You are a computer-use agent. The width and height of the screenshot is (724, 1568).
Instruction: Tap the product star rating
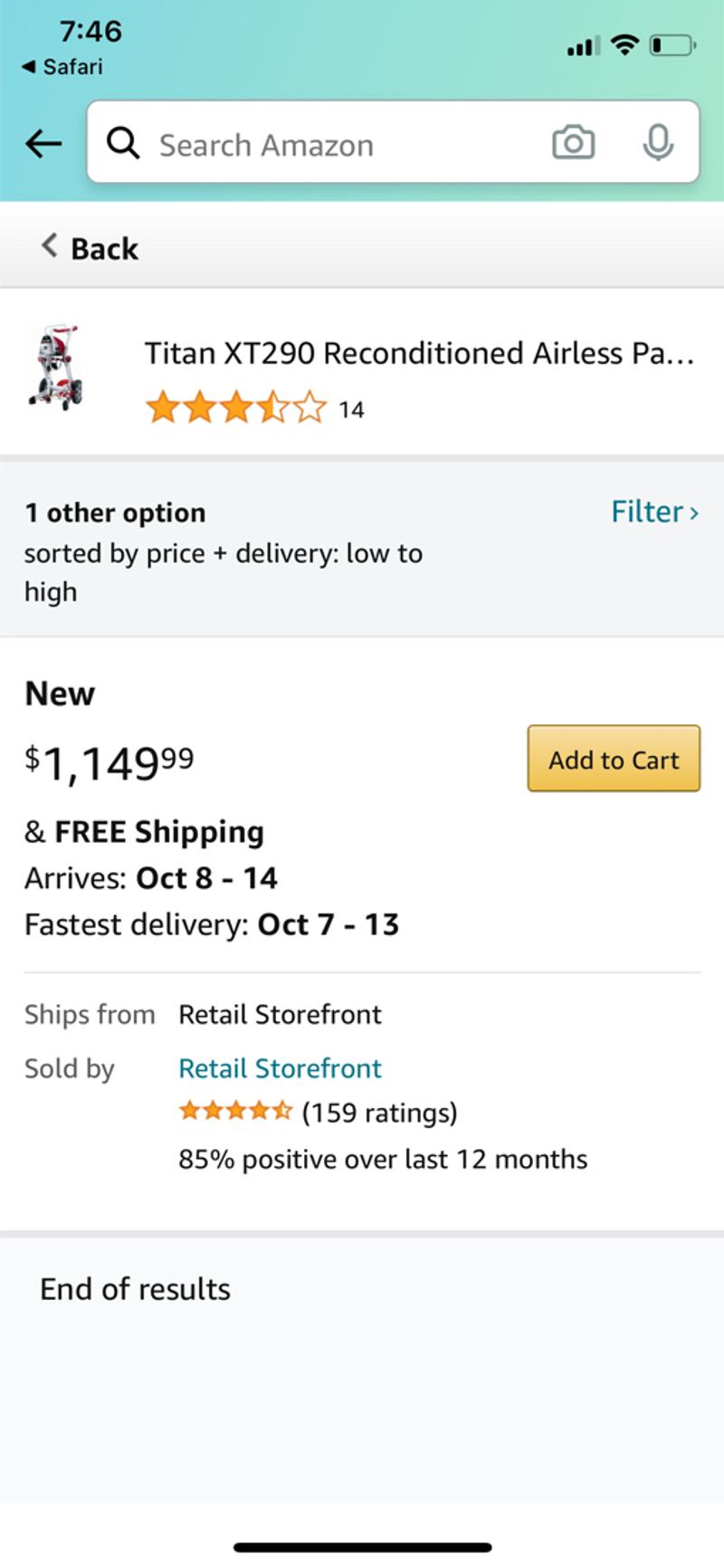tap(235, 408)
